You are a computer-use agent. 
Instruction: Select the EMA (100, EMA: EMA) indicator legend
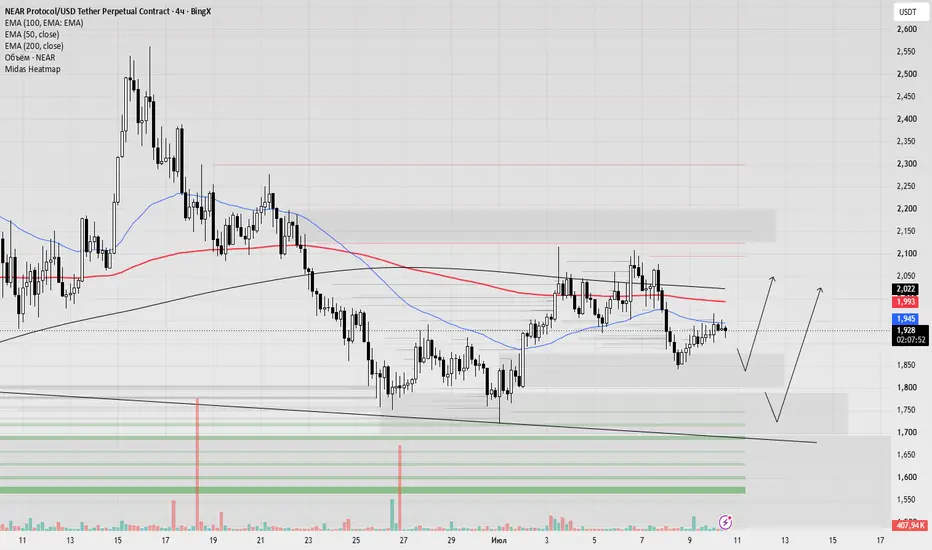(x=44, y=23)
